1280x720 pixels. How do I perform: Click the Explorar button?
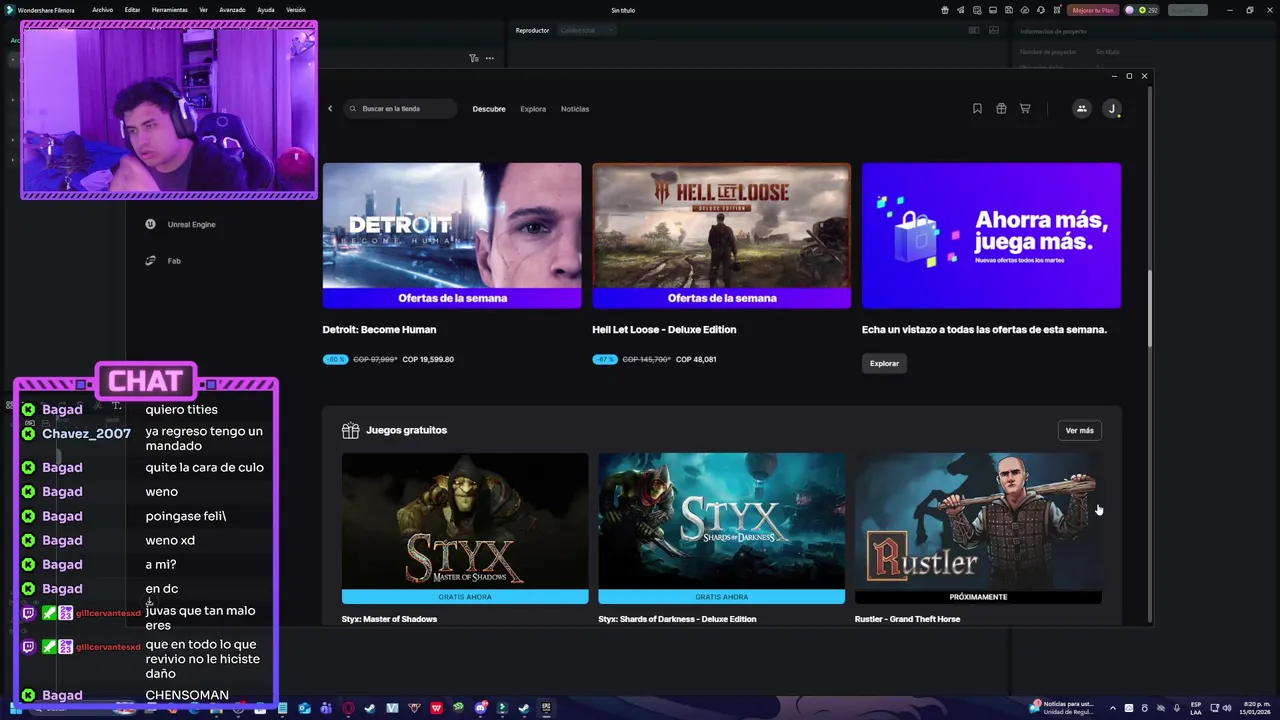coord(884,363)
